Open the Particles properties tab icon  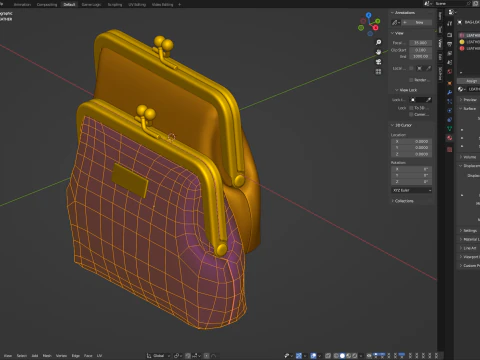click(x=449, y=101)
